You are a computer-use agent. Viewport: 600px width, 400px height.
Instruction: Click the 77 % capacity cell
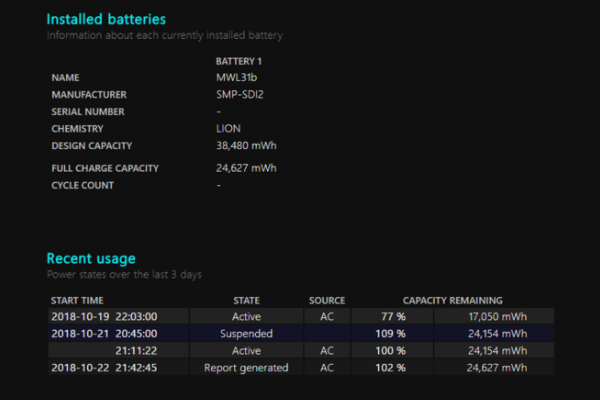point(393,317)
